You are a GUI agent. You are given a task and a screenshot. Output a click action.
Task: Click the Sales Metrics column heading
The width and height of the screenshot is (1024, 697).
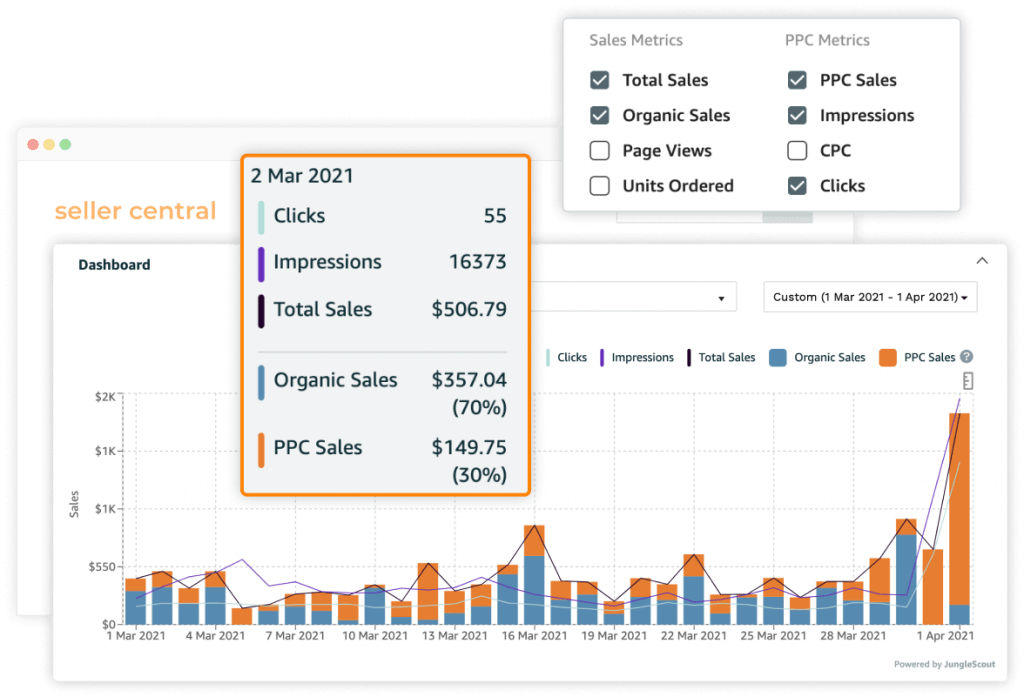click(636, 40)
